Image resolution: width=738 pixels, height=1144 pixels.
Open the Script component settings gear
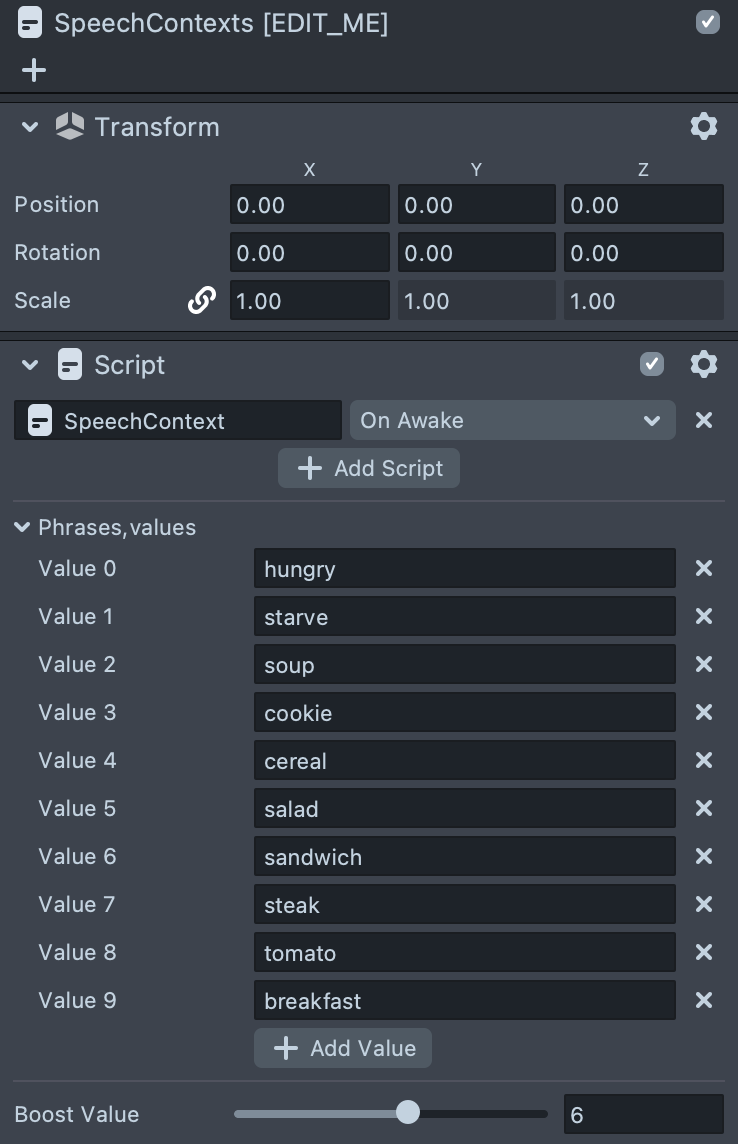point(704,365)
